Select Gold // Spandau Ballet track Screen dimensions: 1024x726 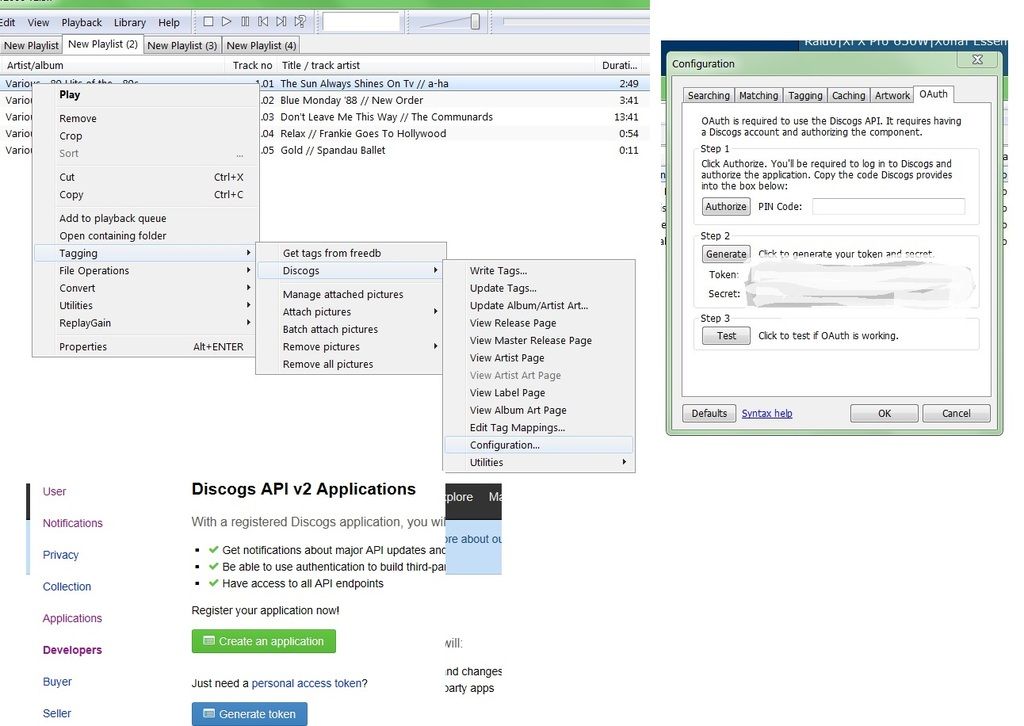point(332,150)
